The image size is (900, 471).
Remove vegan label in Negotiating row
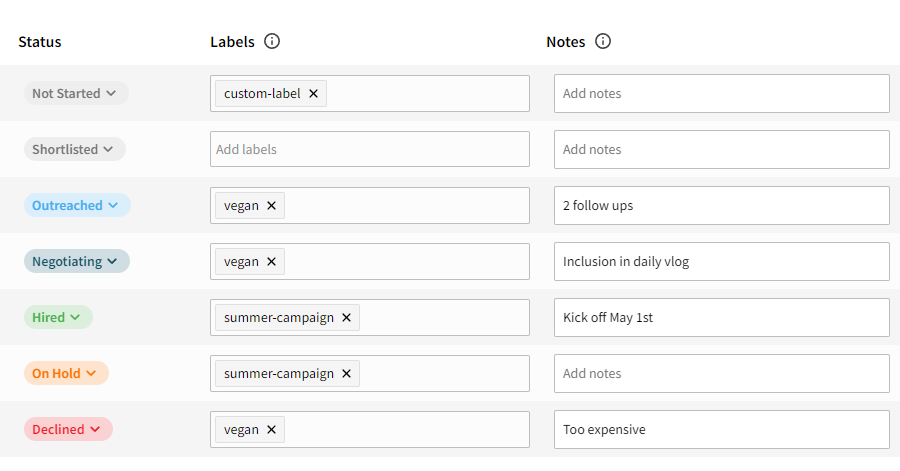pyautogui.click(x=271, y=262)
